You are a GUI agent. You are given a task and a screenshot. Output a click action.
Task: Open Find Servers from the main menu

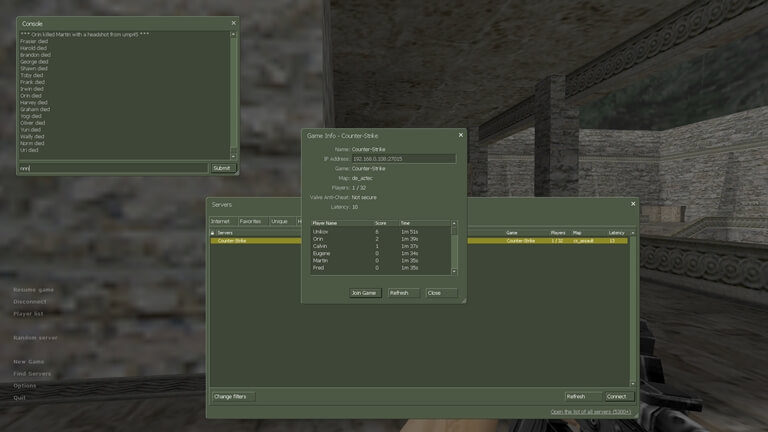click(32, 374)
